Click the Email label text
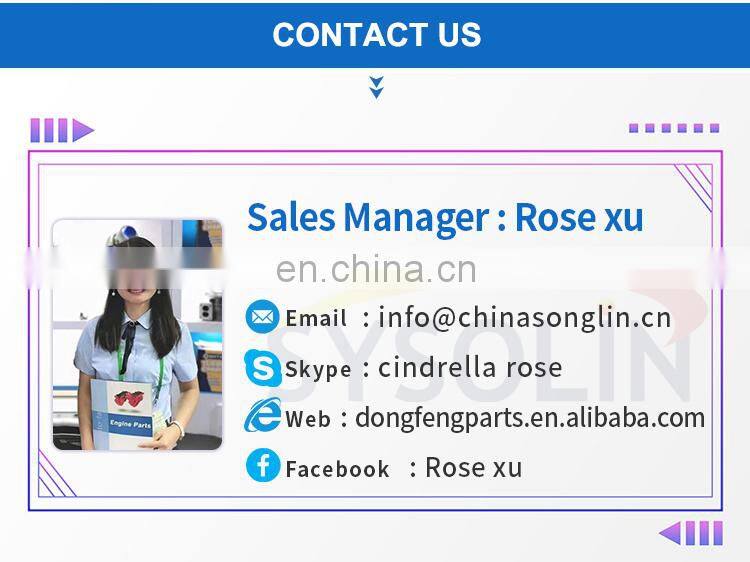This screenshot has height=562, width=750. [316, 319]
